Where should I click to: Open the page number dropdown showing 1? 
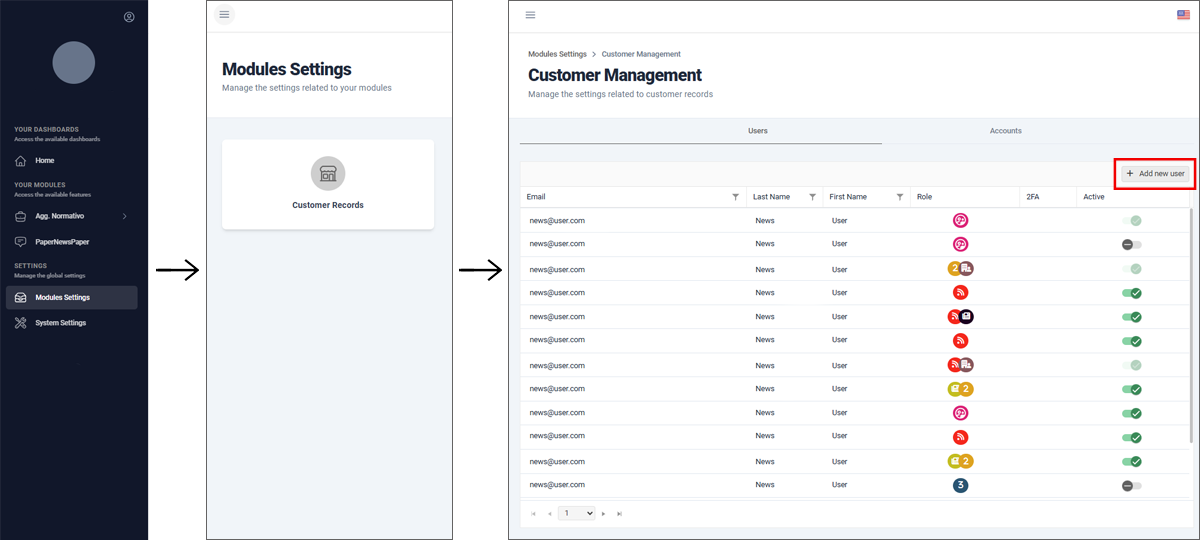coord(577,513)
